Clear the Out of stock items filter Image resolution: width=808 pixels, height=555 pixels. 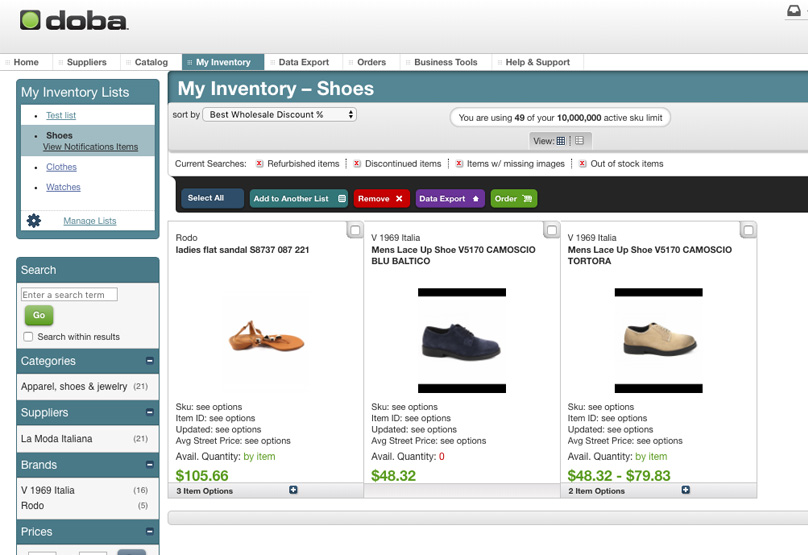coord(583,164)
